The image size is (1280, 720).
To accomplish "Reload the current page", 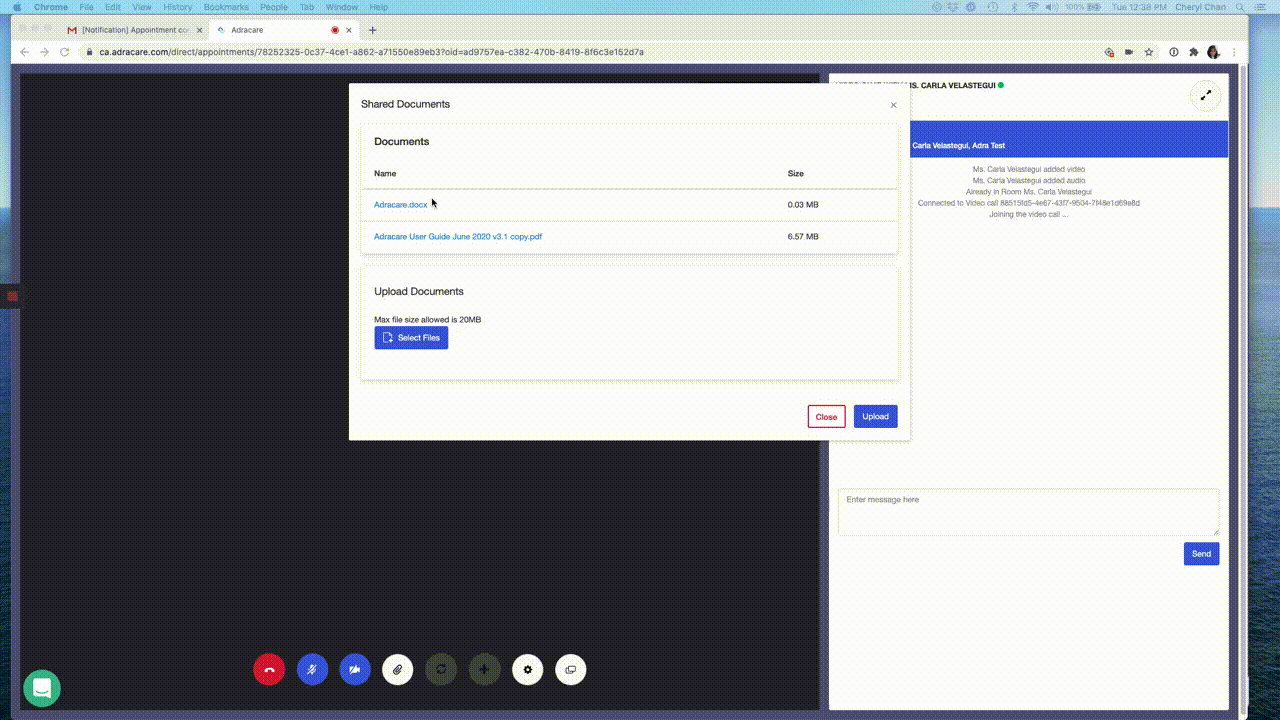I will [x=65, y=52].
